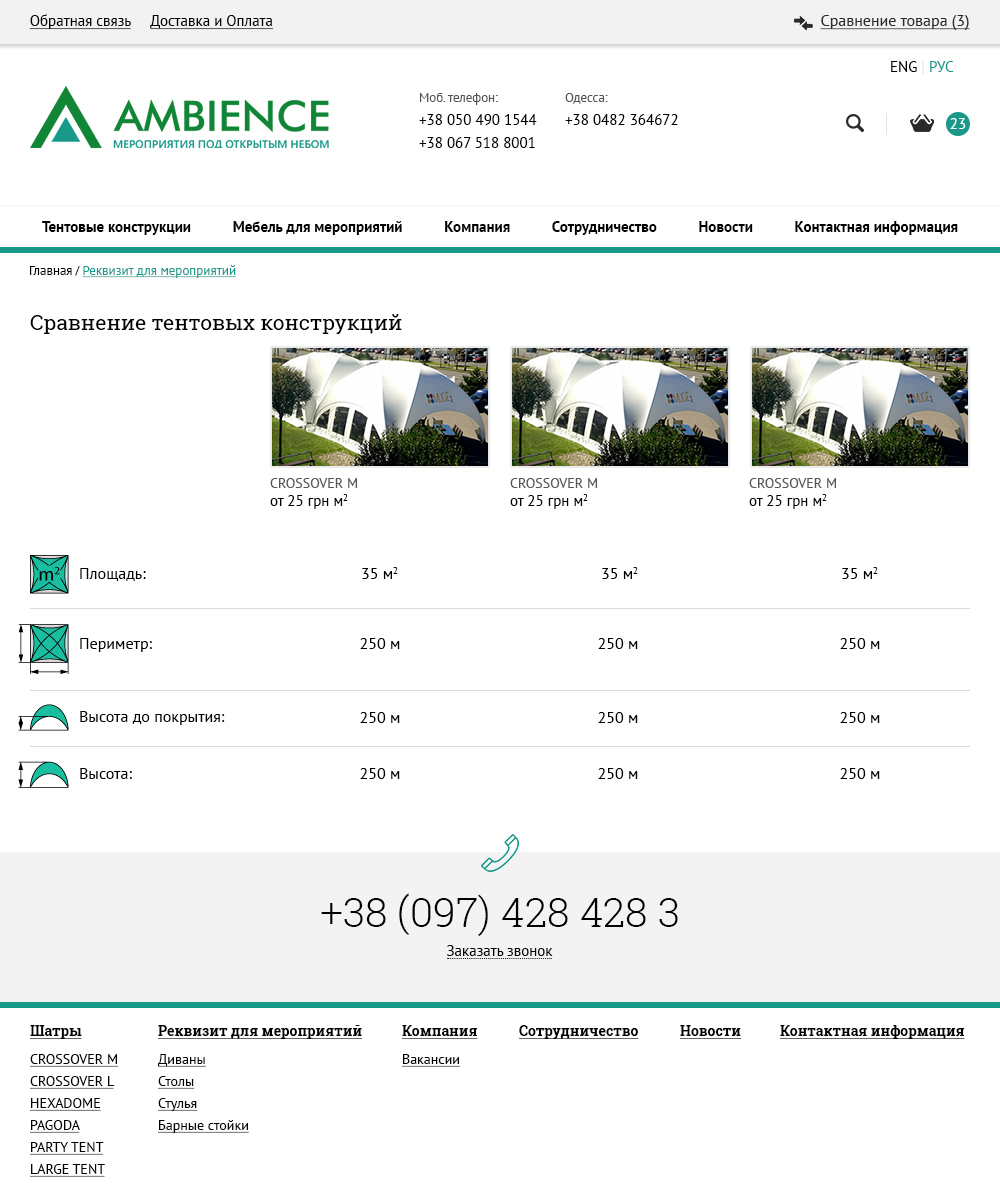The height and width of the screenshot is (1204, 1000).
Task: Click the cart counter badge 23
Action: [958, 124]
